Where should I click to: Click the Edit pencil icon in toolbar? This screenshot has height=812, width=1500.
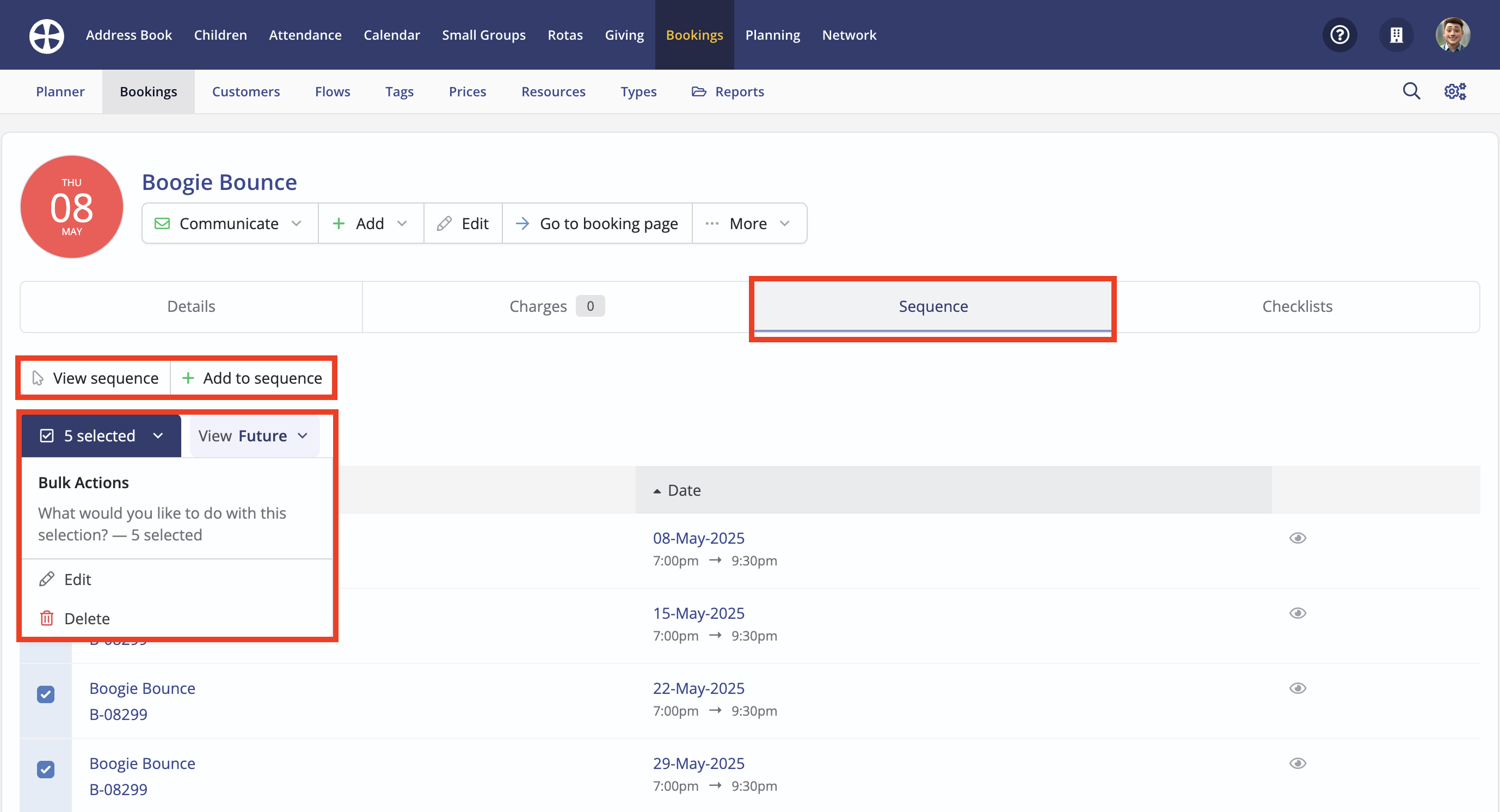444,224
